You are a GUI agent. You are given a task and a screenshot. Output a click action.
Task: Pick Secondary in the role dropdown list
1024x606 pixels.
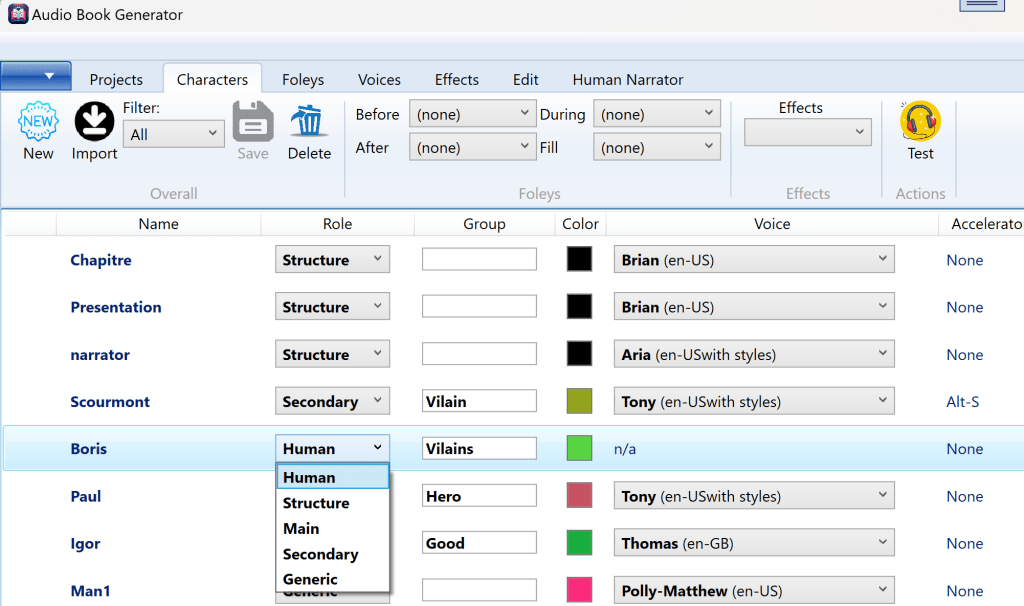pos(320,554)
